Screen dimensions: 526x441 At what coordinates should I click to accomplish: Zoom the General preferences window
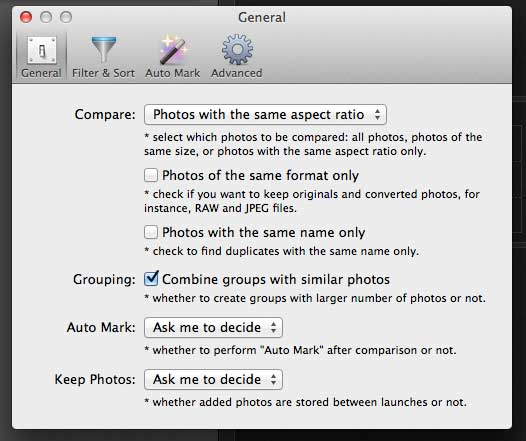66,17
